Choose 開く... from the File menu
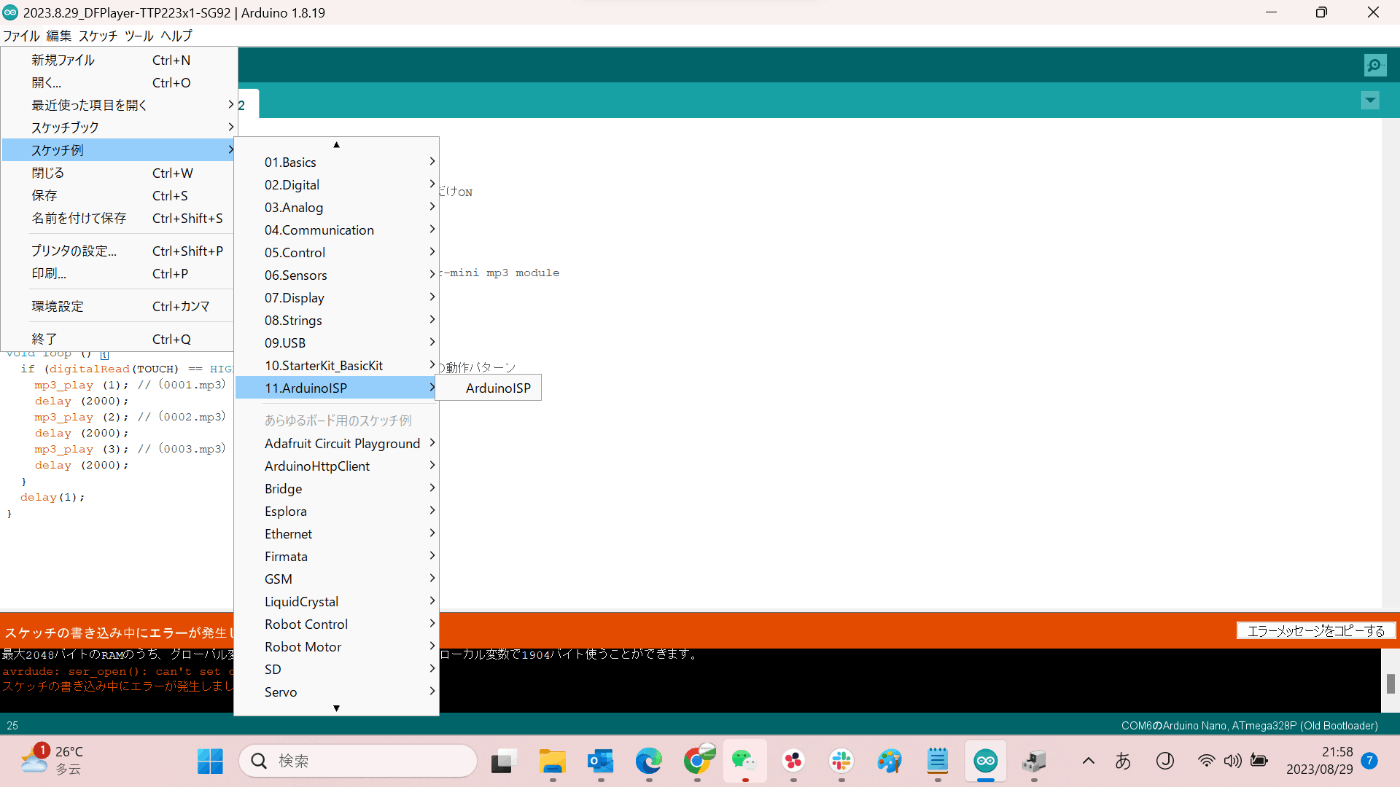The height and width of the screenshot is (787, 1400). (x=119, y=83)
